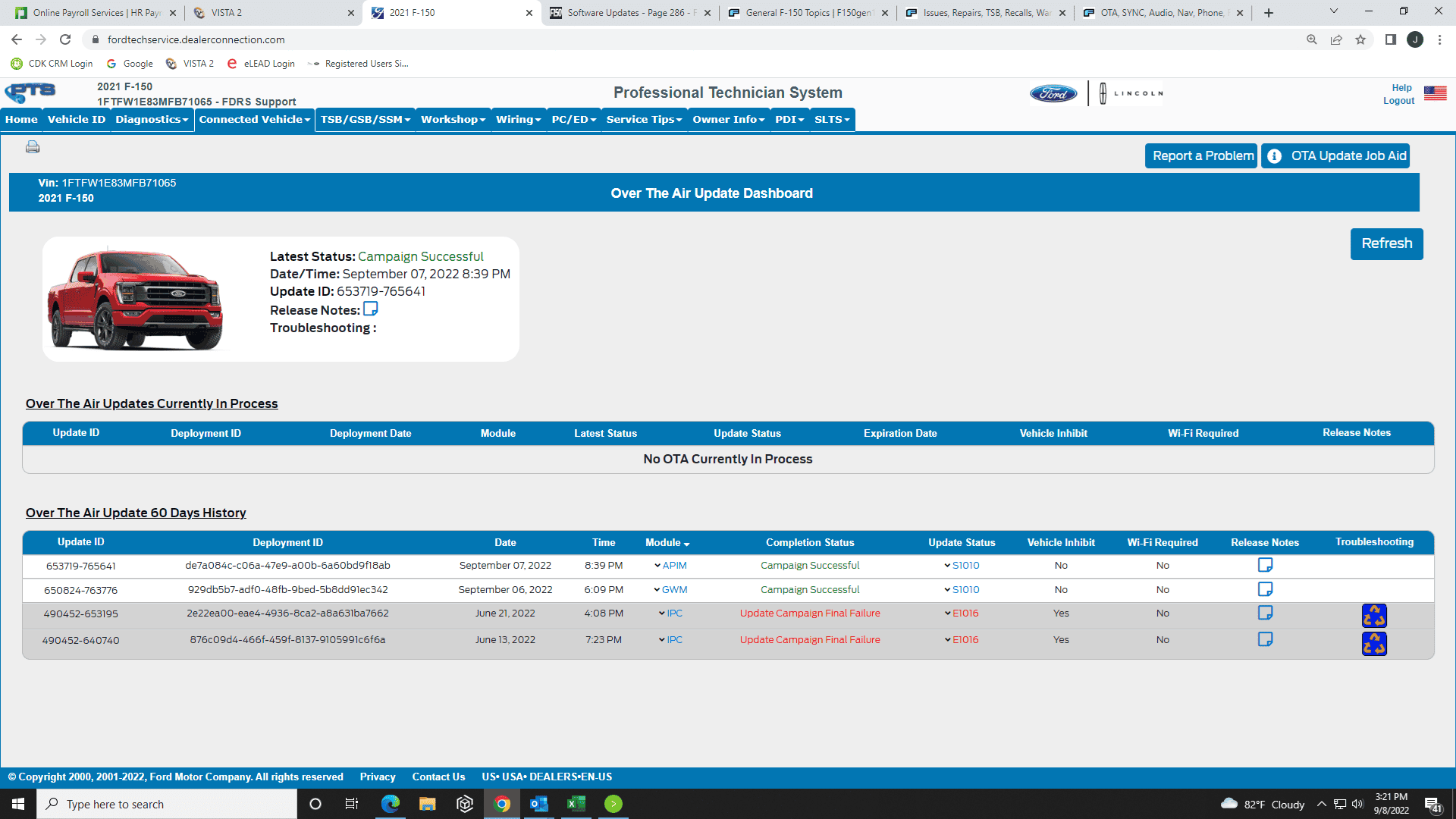Open the Diagnostics dropdown menu

(x=152, y=120)
